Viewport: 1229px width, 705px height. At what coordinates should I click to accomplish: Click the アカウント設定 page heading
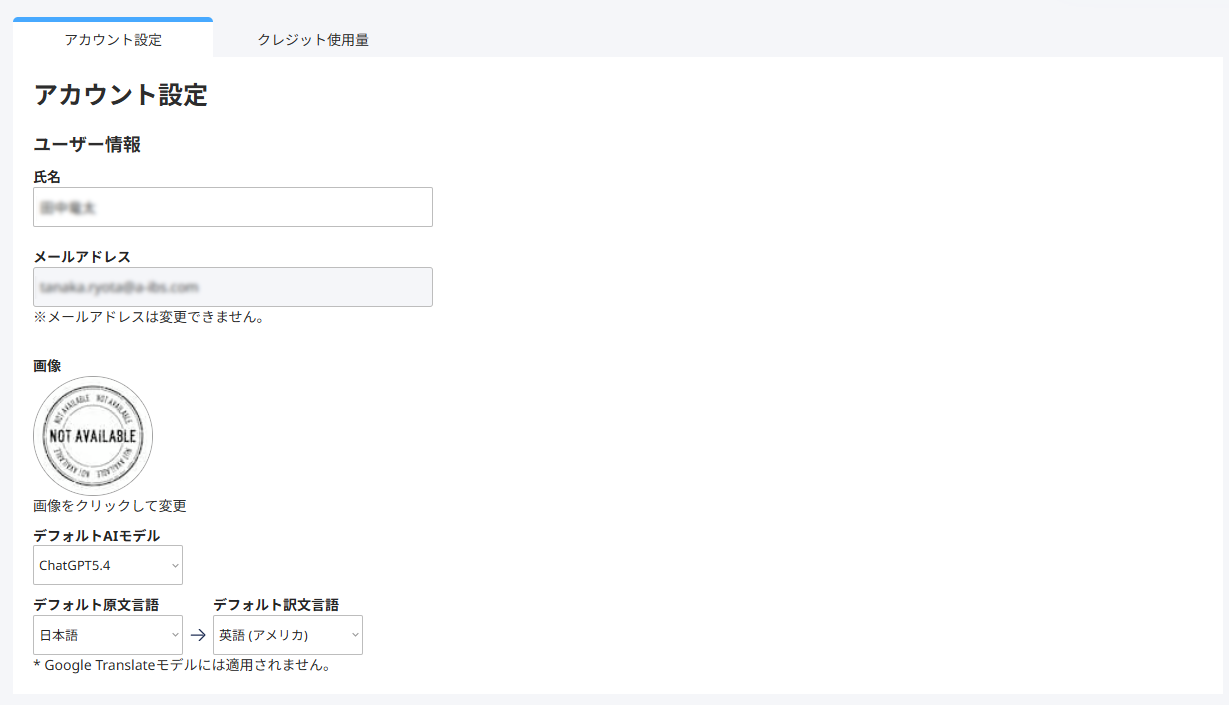[x=120, y=95]
